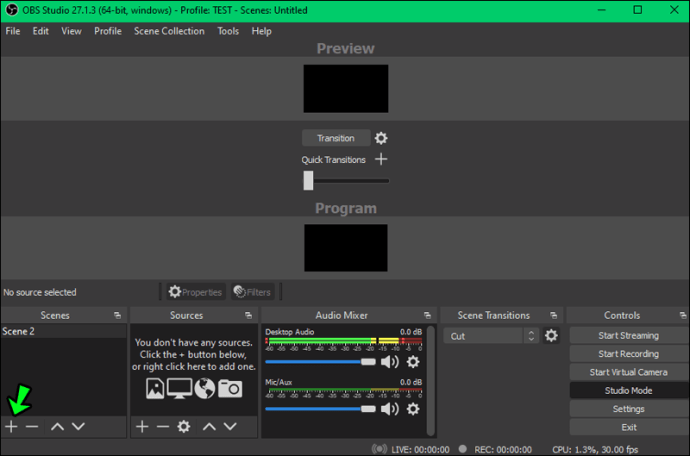The width and height of the screenshot is (690, 456).
Task: Click the Preview thumbnail
Action: click(x=346, y=88)
